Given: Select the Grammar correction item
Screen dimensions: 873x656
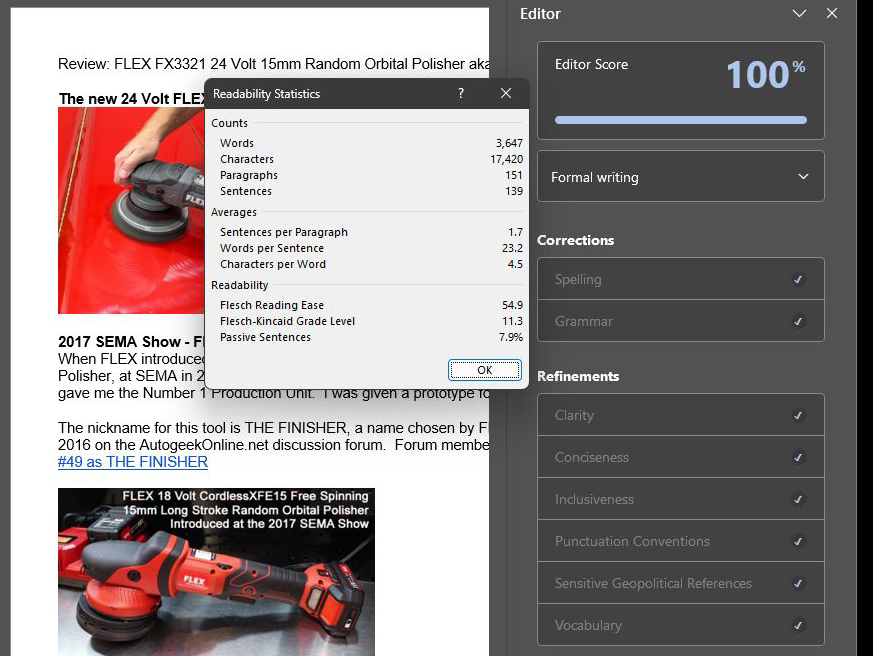Looking at the screenshot, I should click(x=680, y=321).
